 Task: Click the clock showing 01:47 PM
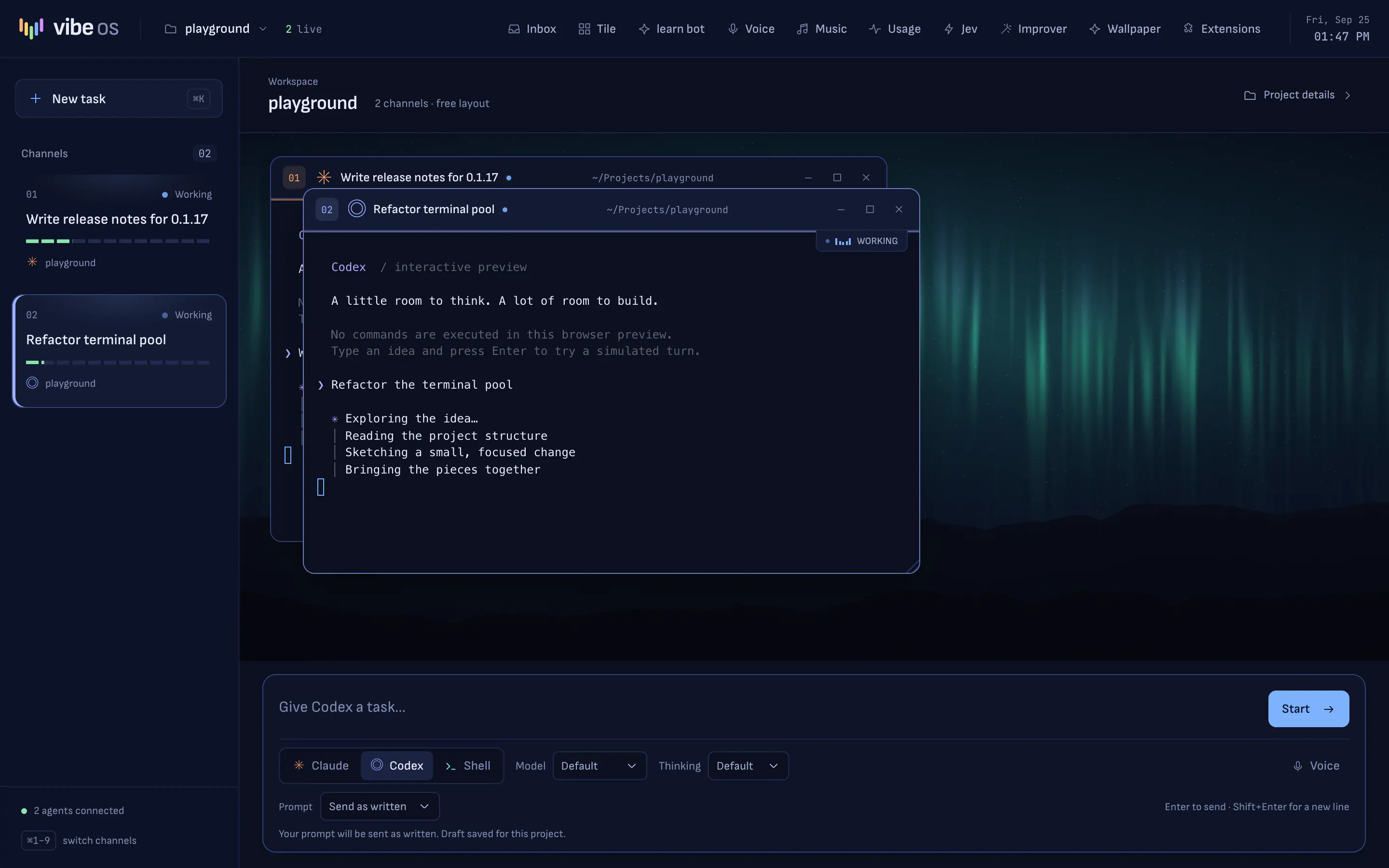(x=1341, y=37)
